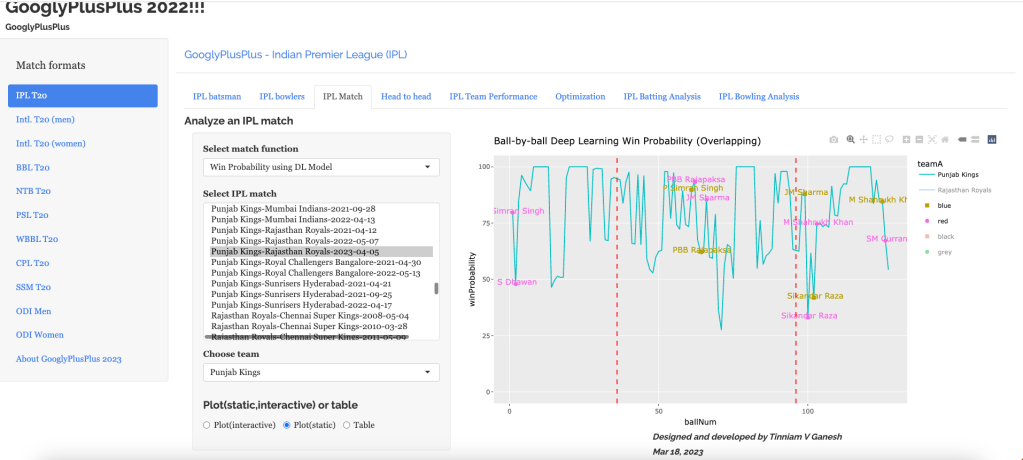The height and width of the screenshot is (460, 1023).
Task: Switch to the Head to head tab
Action: coord(405,96)
